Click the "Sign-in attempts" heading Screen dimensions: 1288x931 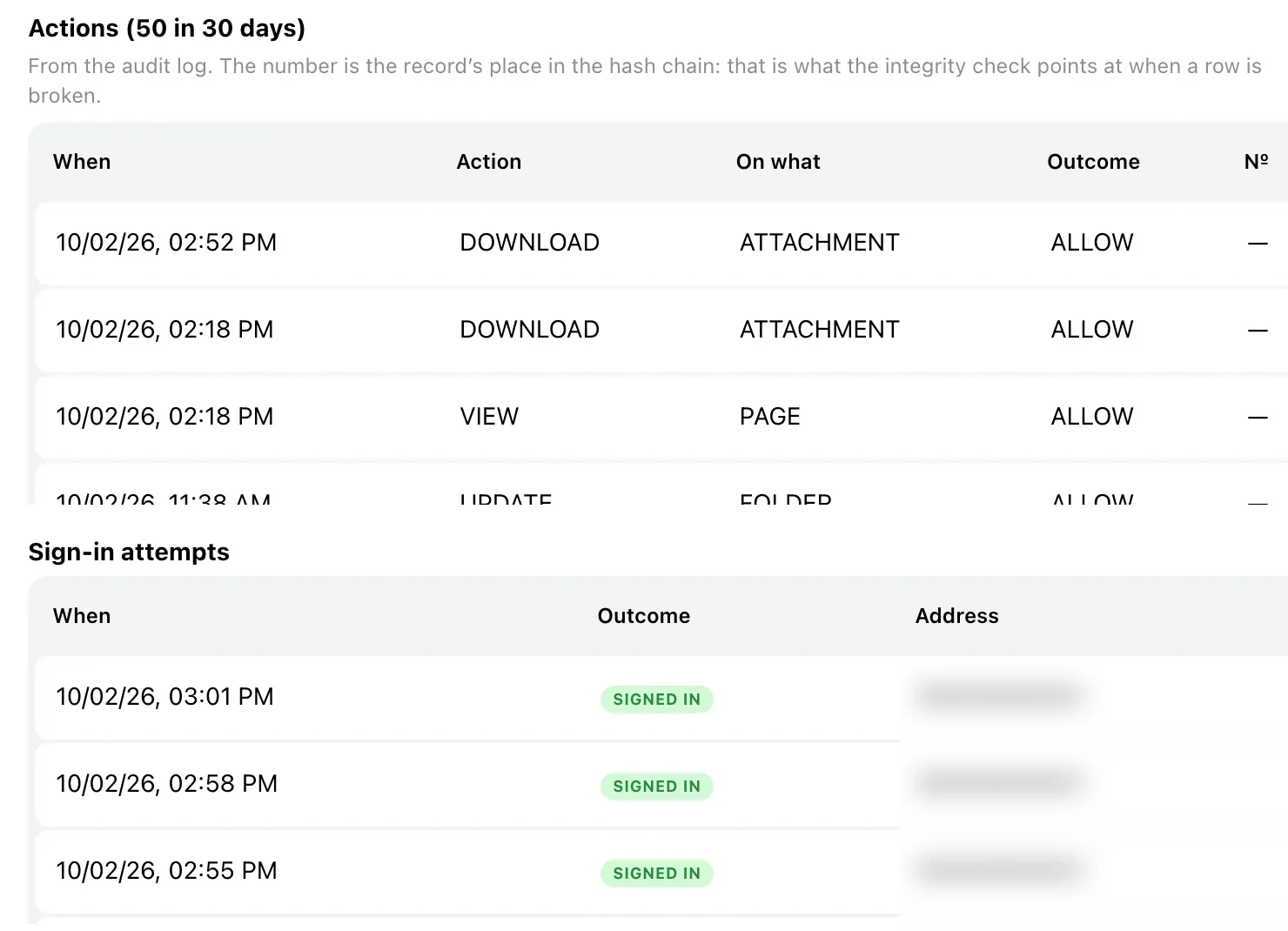tap(129, 553)
